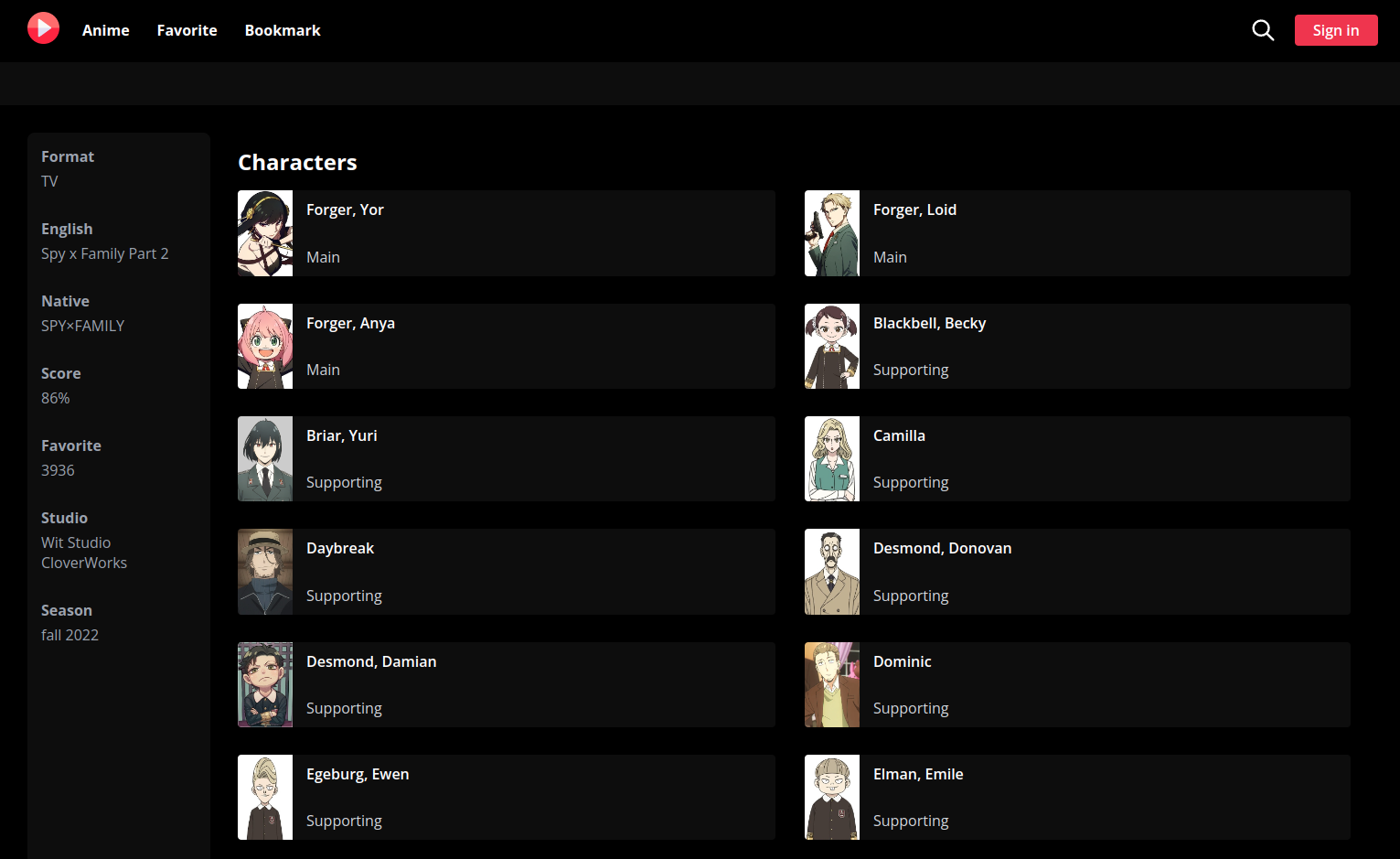This screenshot has width=1400, height=859.
Task: Click the 'English' sidebar label
Action: (x=67, y=229)
